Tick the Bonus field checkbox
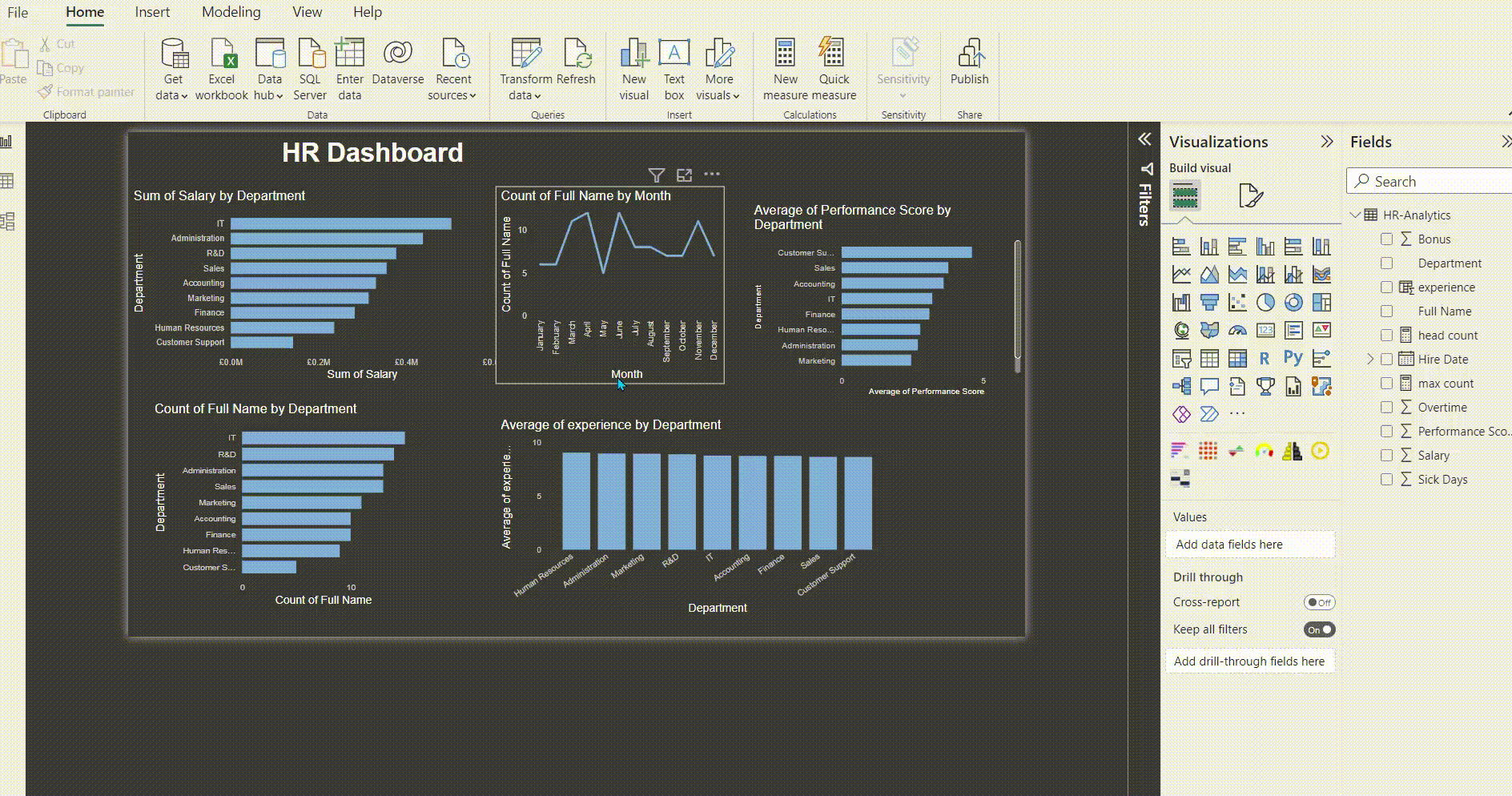The image size is (1512, 796). (x=1386, y=239)
